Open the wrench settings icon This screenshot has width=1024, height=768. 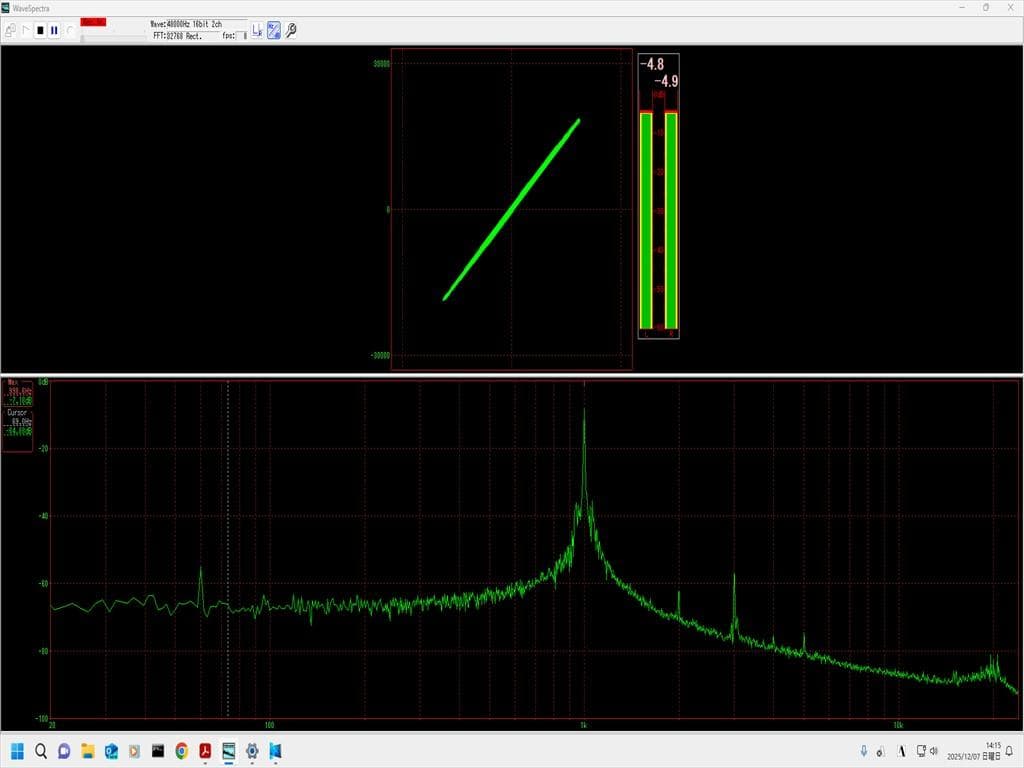(291, 30)
